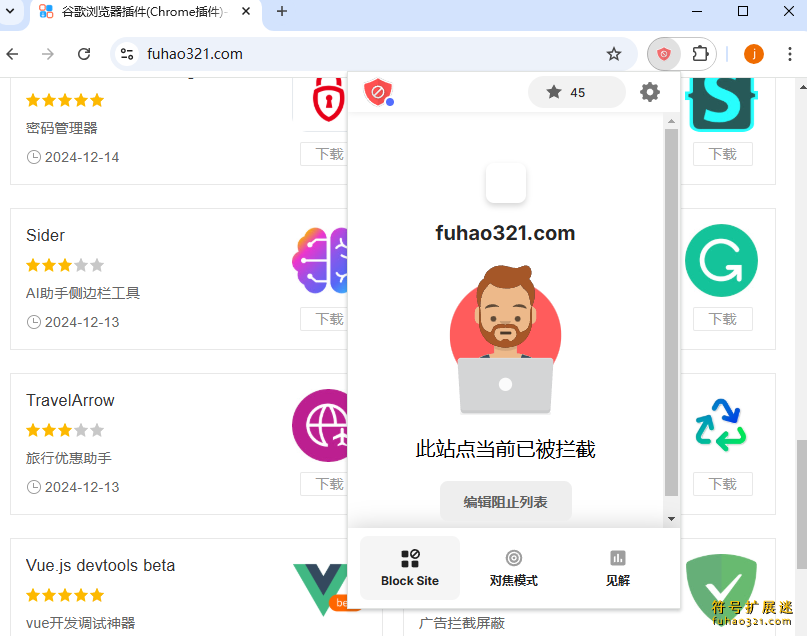Click the TravelArrow three-star rating
Viewport: 807px width, 636px height.
click(65, 430)
